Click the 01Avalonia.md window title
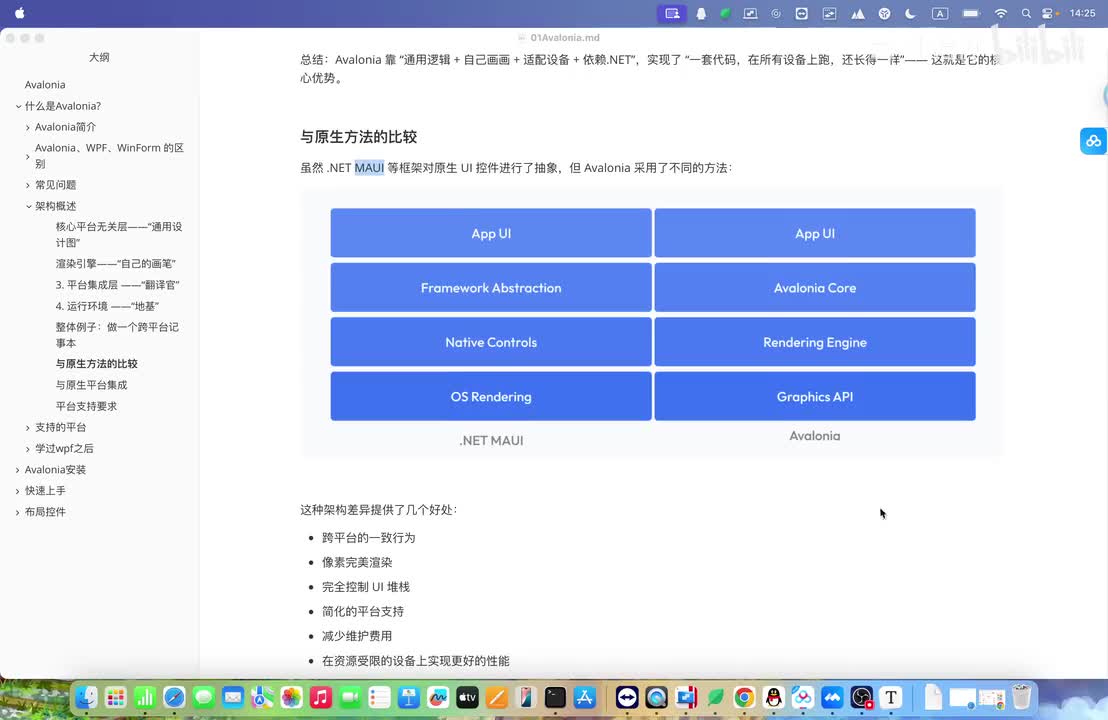1108x720 pixels. tap(565, 37)
